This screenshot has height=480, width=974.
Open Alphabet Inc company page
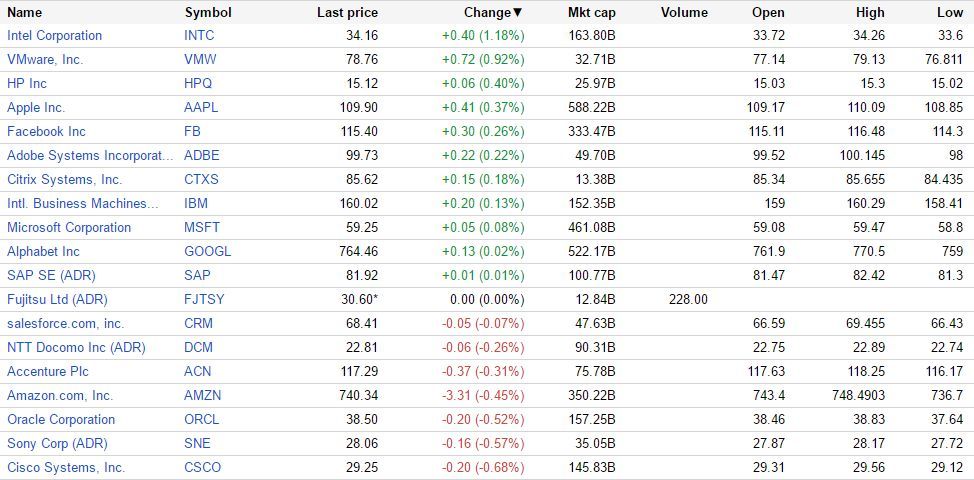(43, 251)
